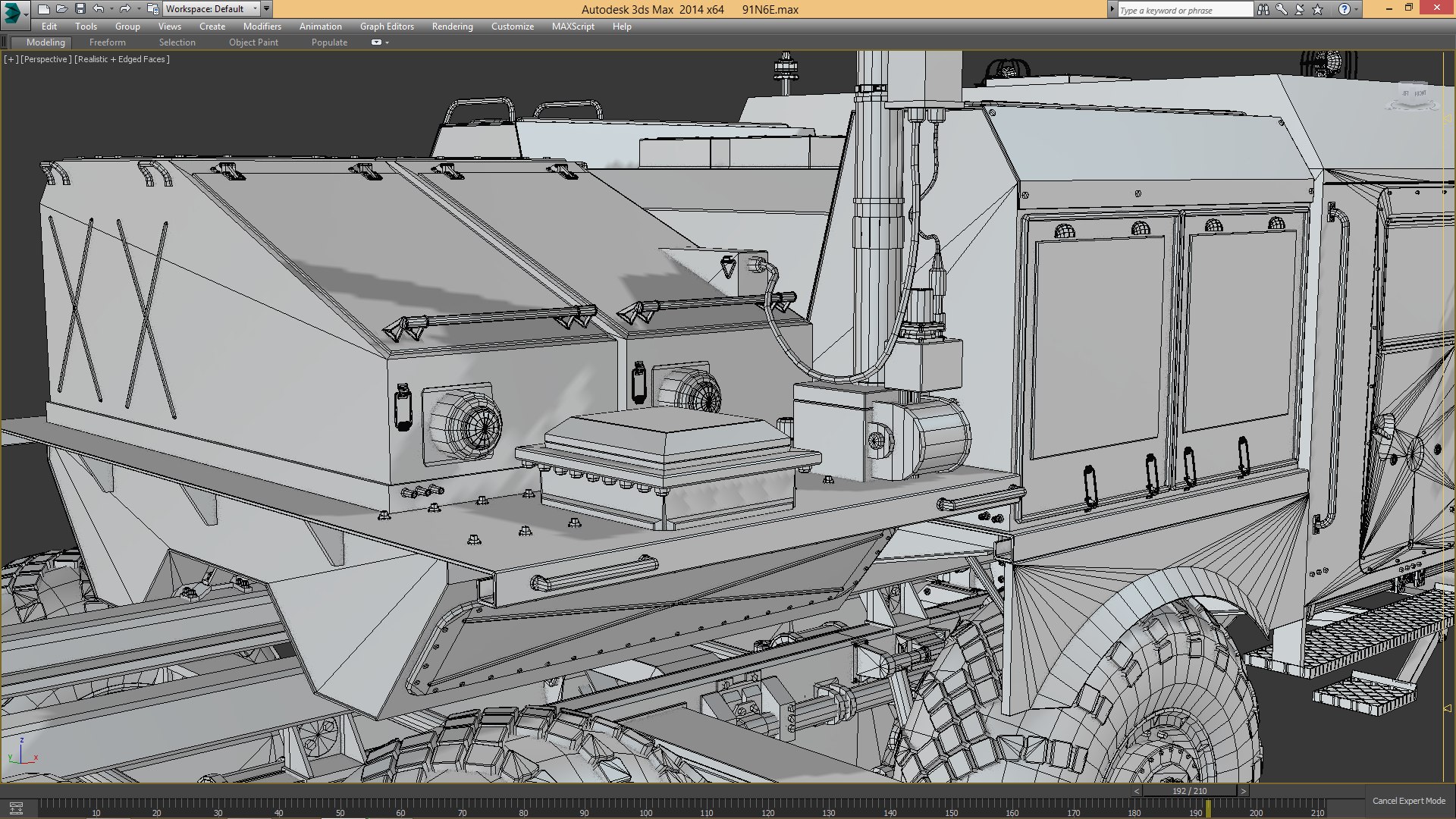Click the binoculars Search icon
The width and height of the screenshot is (1456, 819).
[1263, 10]
